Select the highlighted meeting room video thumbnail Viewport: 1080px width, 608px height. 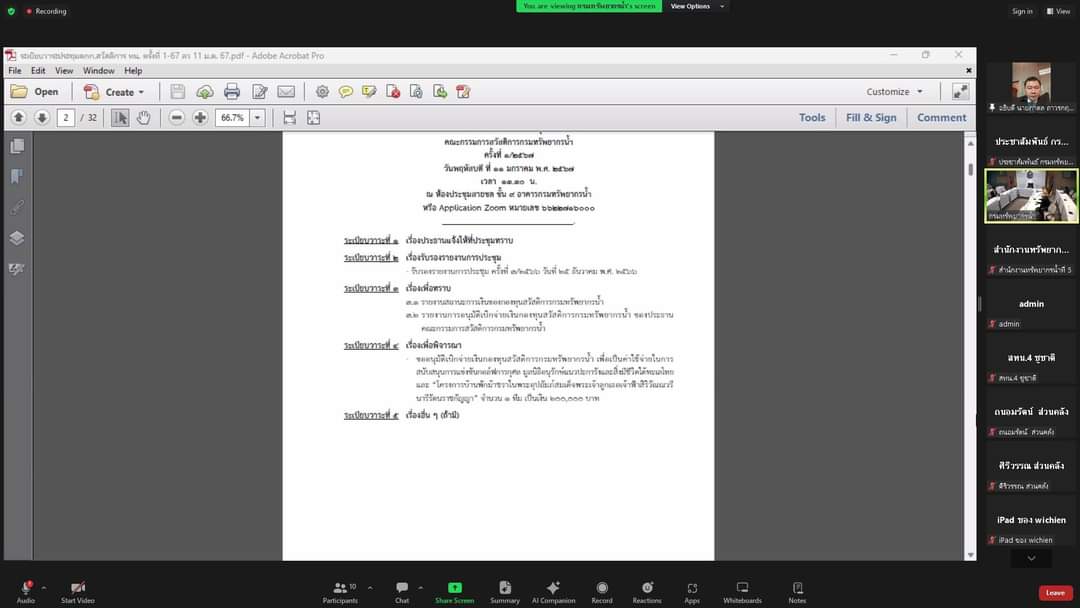point(1031,196)
